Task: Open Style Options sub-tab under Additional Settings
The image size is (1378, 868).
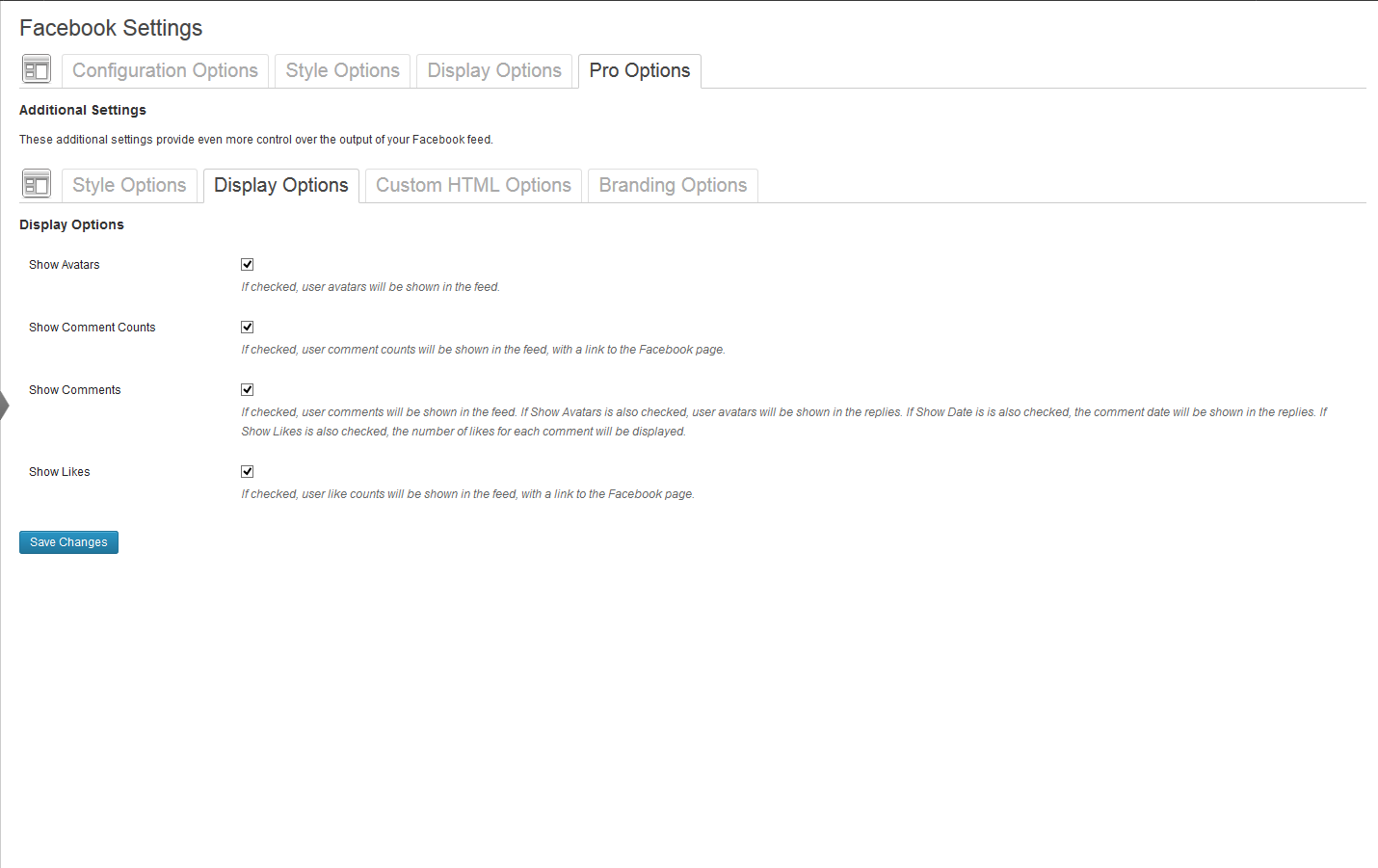Action: (x=129, y=185)
